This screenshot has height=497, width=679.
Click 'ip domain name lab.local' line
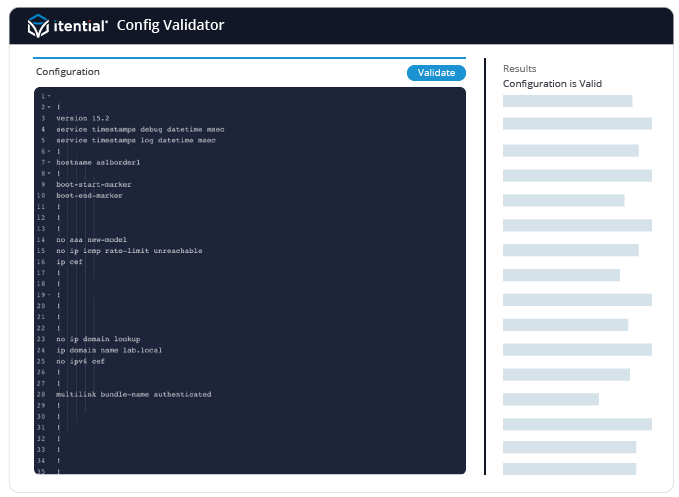[109, 350]
